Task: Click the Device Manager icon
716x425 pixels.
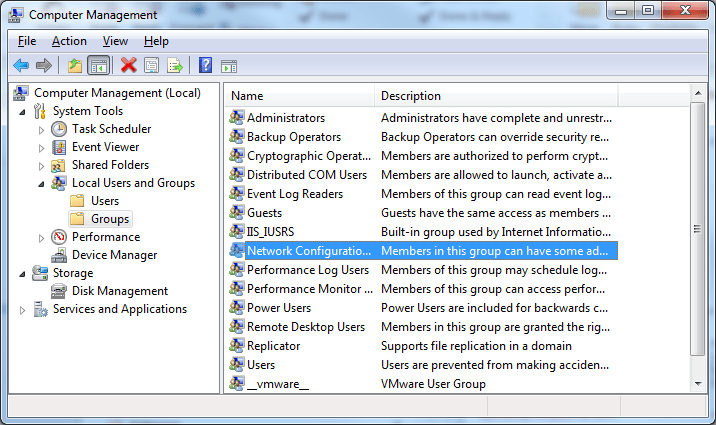Action: [59, 255]
